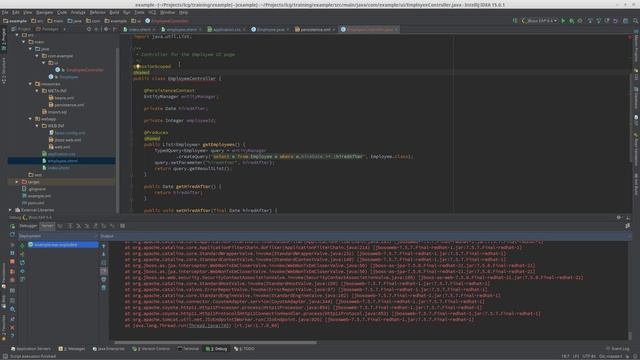640x360 pixels.
Task: Click the Step Over debugger icon
Action: [x=70, y=226]
